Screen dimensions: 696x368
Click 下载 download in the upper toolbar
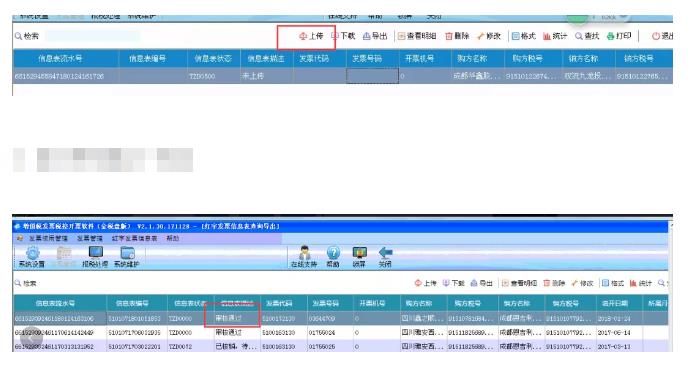point(343,36)
